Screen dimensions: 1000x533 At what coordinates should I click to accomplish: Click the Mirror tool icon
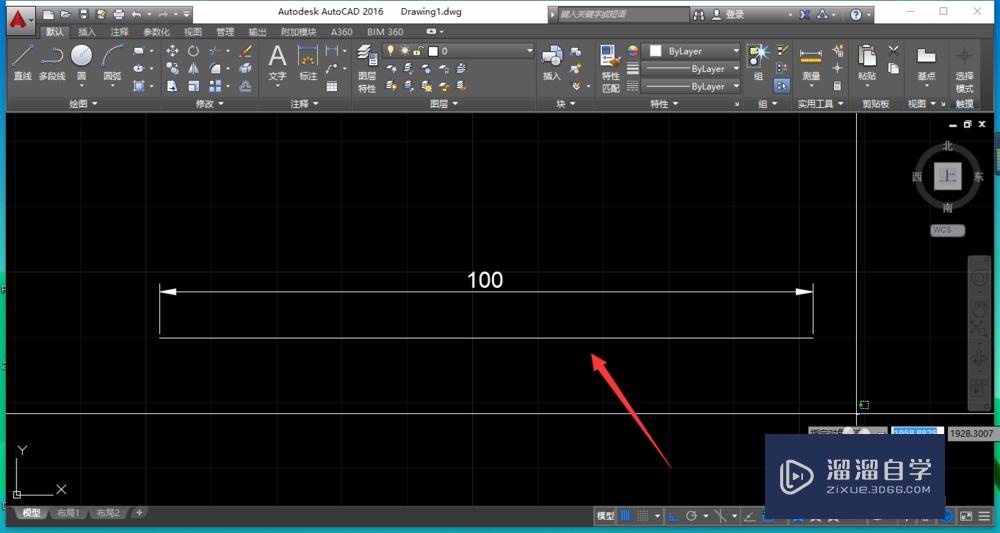click(193, 68)
